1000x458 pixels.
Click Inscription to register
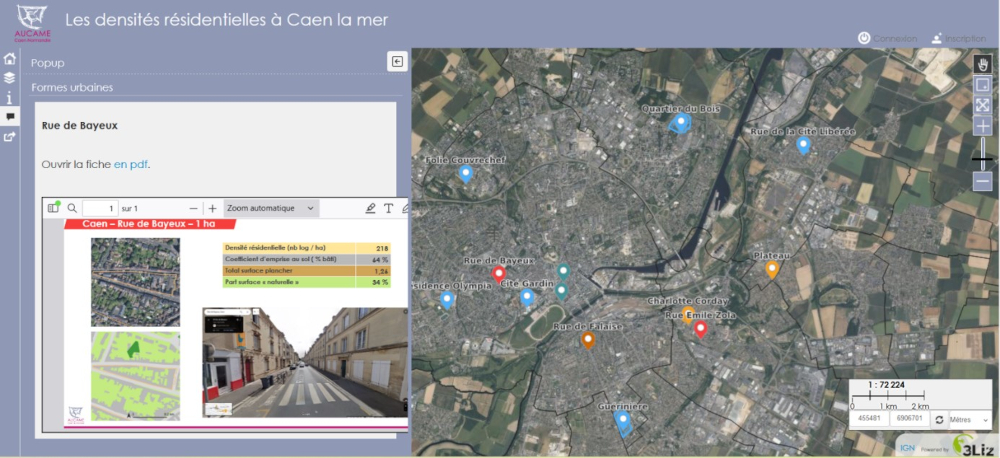959,38
